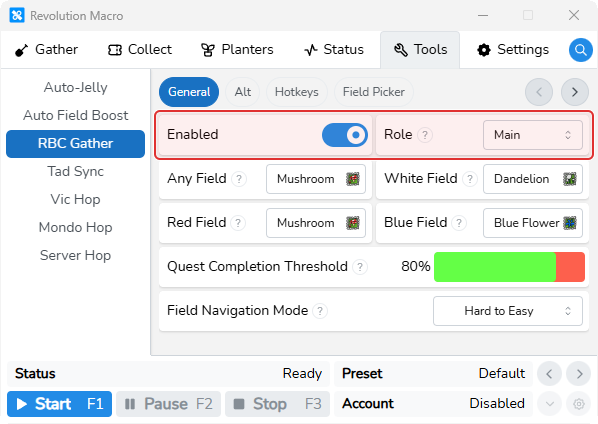Toggle the Enabled switch off
598x424 pixels.
[345, 135]
